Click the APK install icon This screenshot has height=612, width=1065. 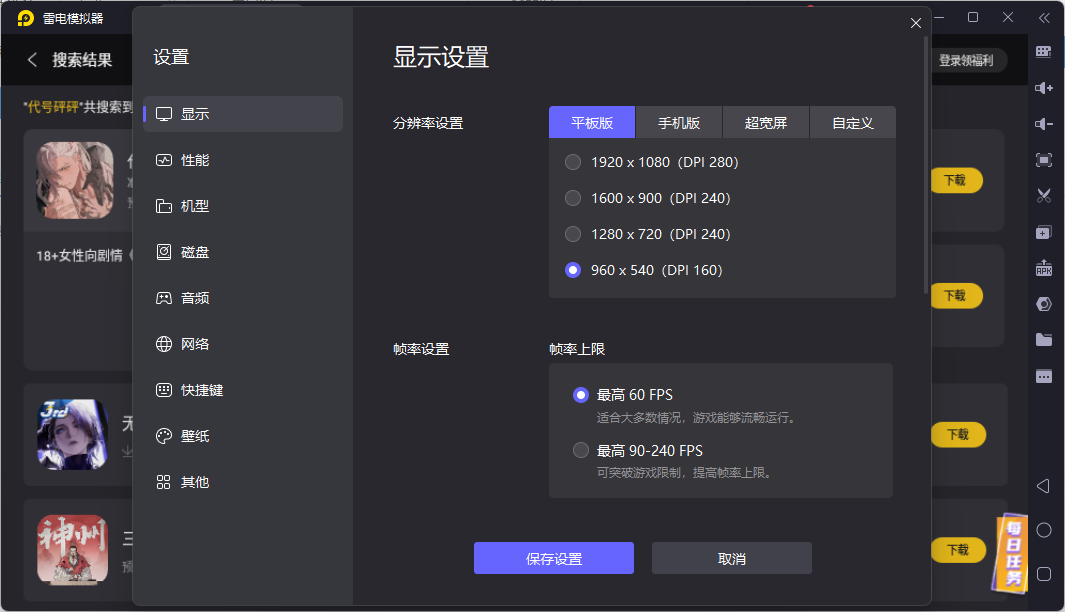pyautogui.click(x=1043, y=268)
